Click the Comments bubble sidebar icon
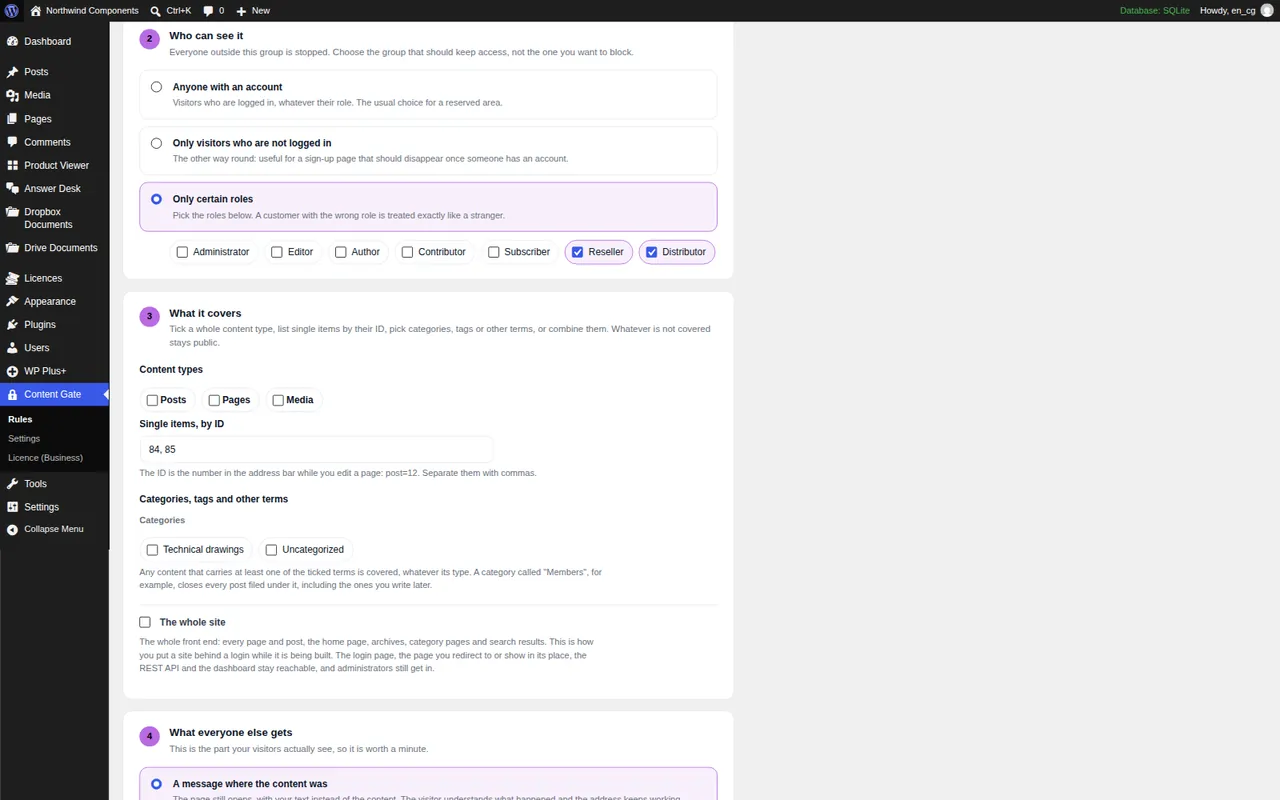Viewport: 1280px width, 800px height. [12, 142]
